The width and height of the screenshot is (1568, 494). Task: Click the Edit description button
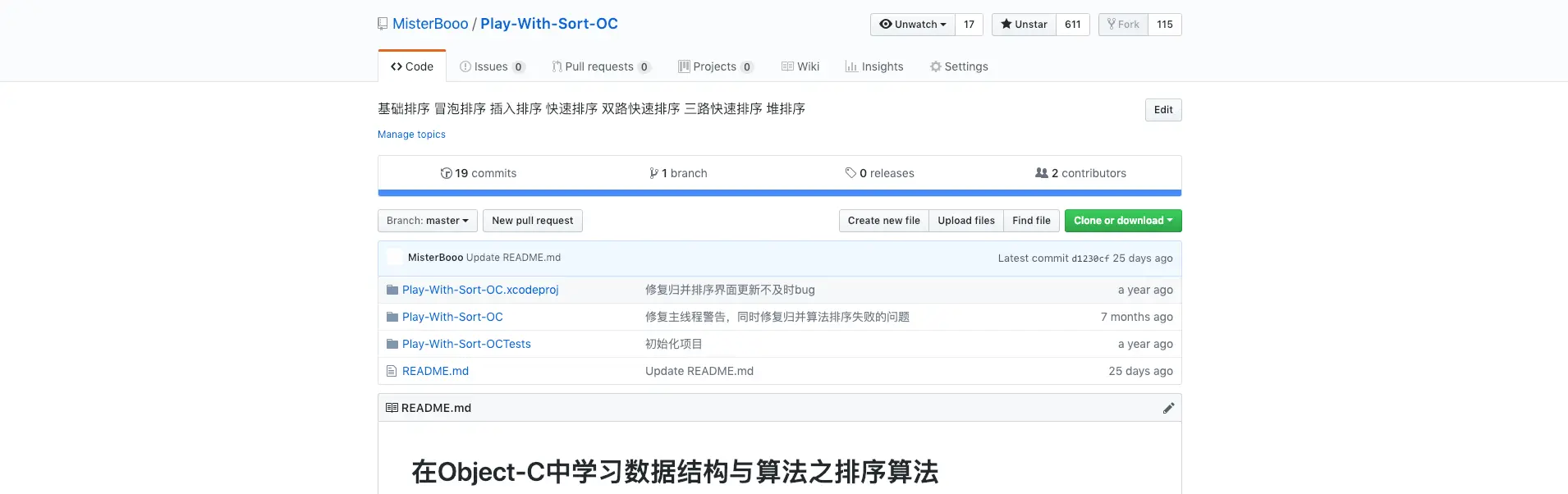click(x=1163, y=110)
